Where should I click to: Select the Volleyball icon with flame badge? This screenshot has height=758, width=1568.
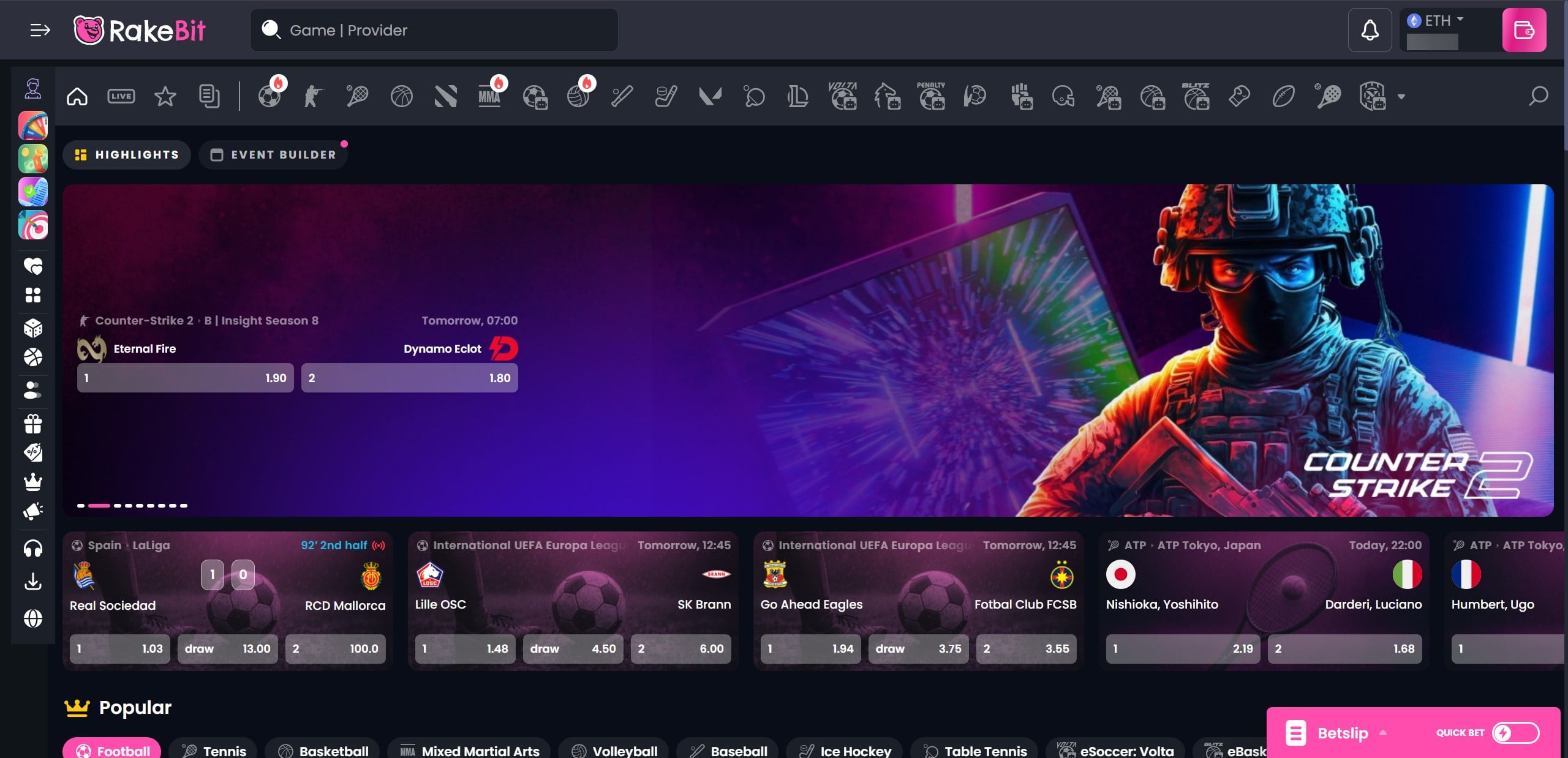pyautogui.click(x=579, y=95)
